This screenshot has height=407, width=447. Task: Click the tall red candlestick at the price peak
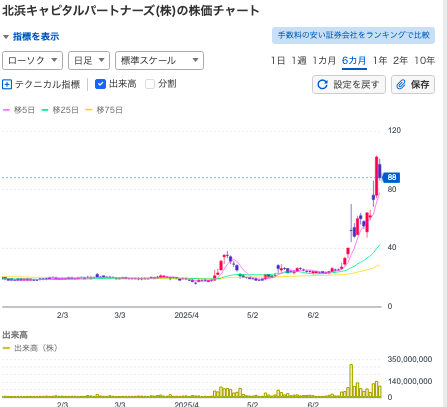point(376,176)
